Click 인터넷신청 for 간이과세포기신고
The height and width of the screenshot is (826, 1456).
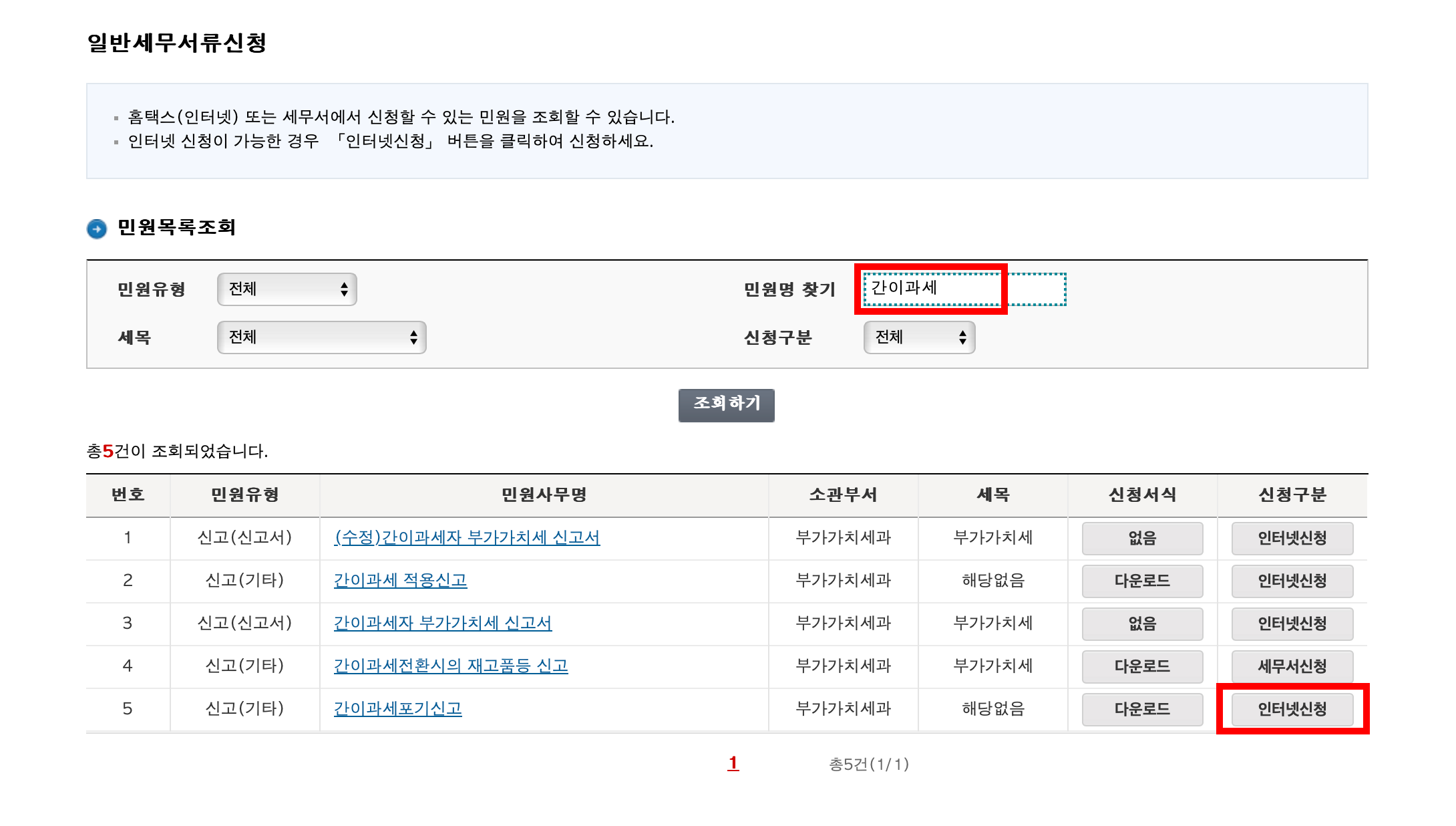1292,710
